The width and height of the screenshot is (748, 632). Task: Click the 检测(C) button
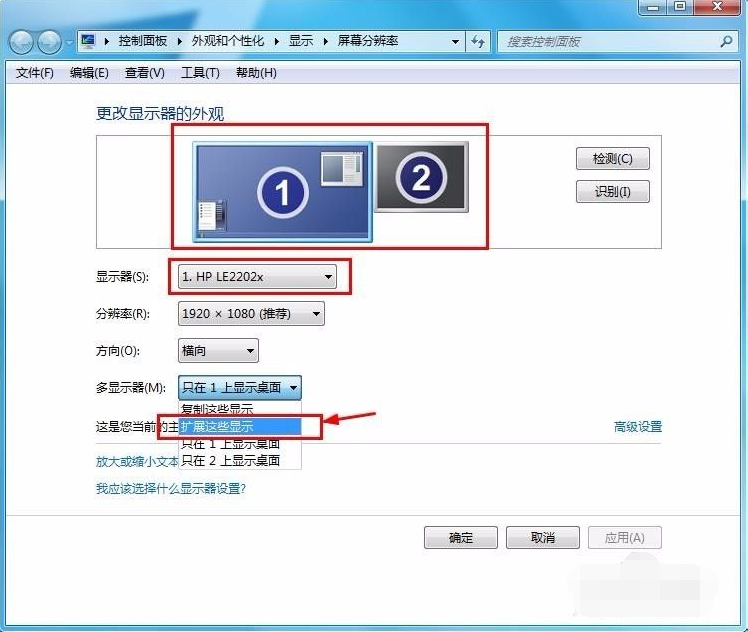612,159
